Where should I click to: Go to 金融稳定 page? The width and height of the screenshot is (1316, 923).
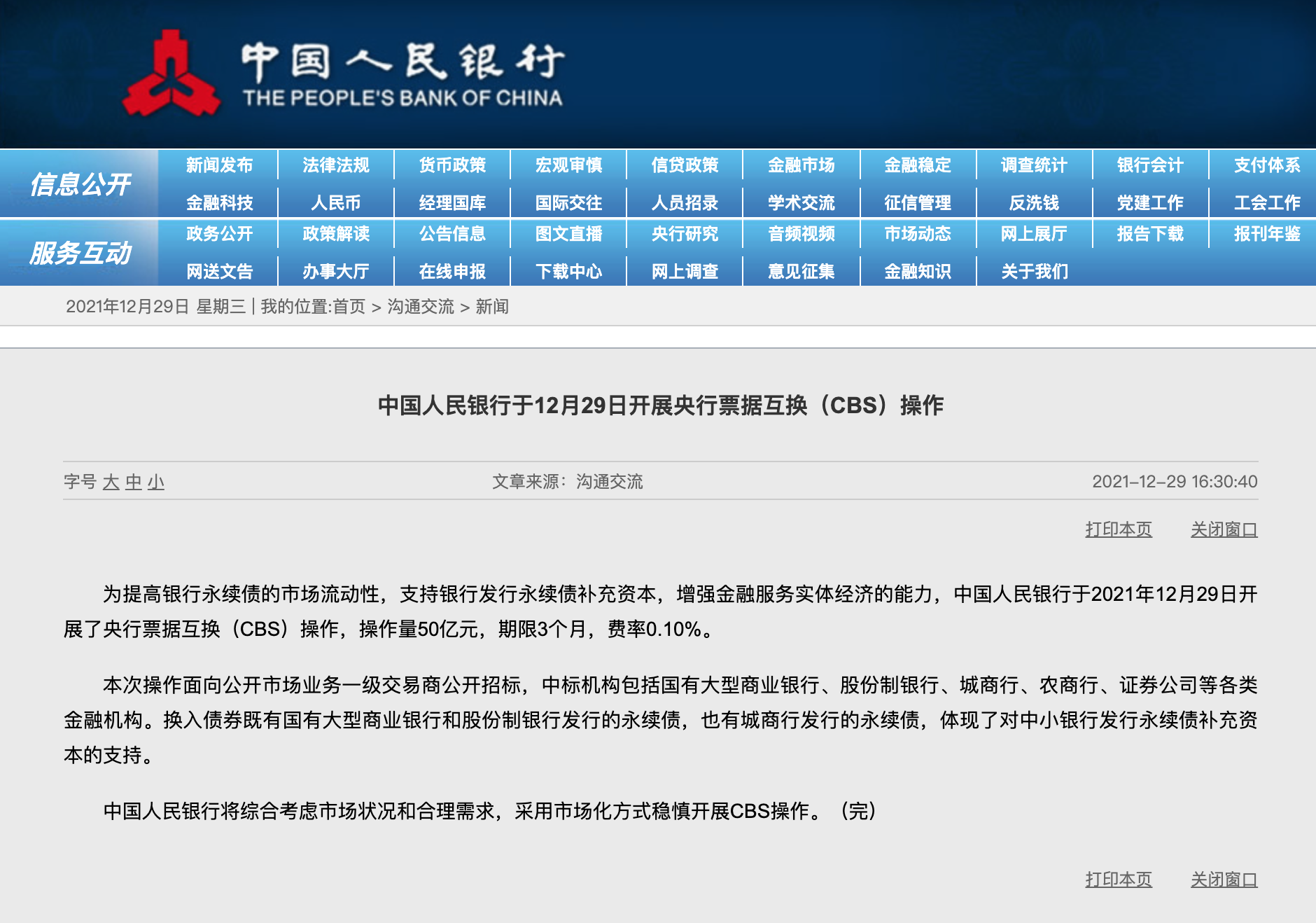(x=917, y=165)
